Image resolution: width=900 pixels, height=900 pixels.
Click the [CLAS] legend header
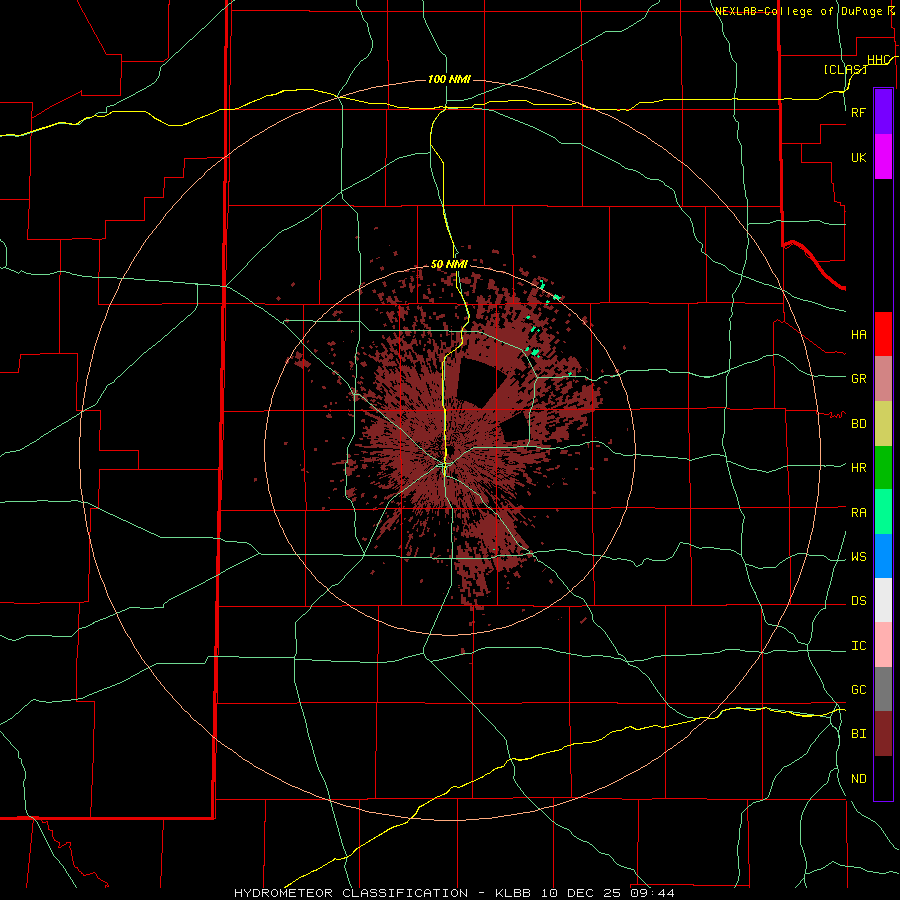(x=845, y=69)
